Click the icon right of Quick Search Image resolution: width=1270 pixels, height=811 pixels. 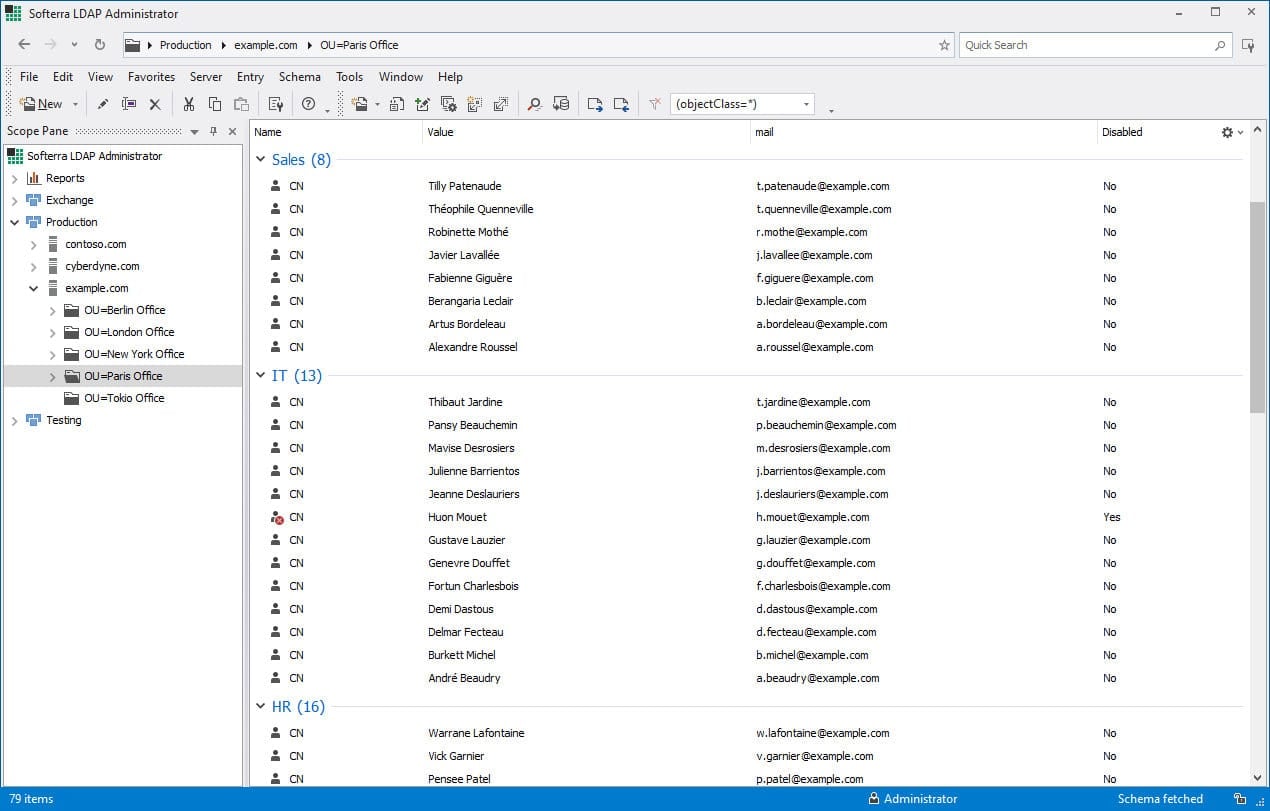click(x=1248, y=45)
